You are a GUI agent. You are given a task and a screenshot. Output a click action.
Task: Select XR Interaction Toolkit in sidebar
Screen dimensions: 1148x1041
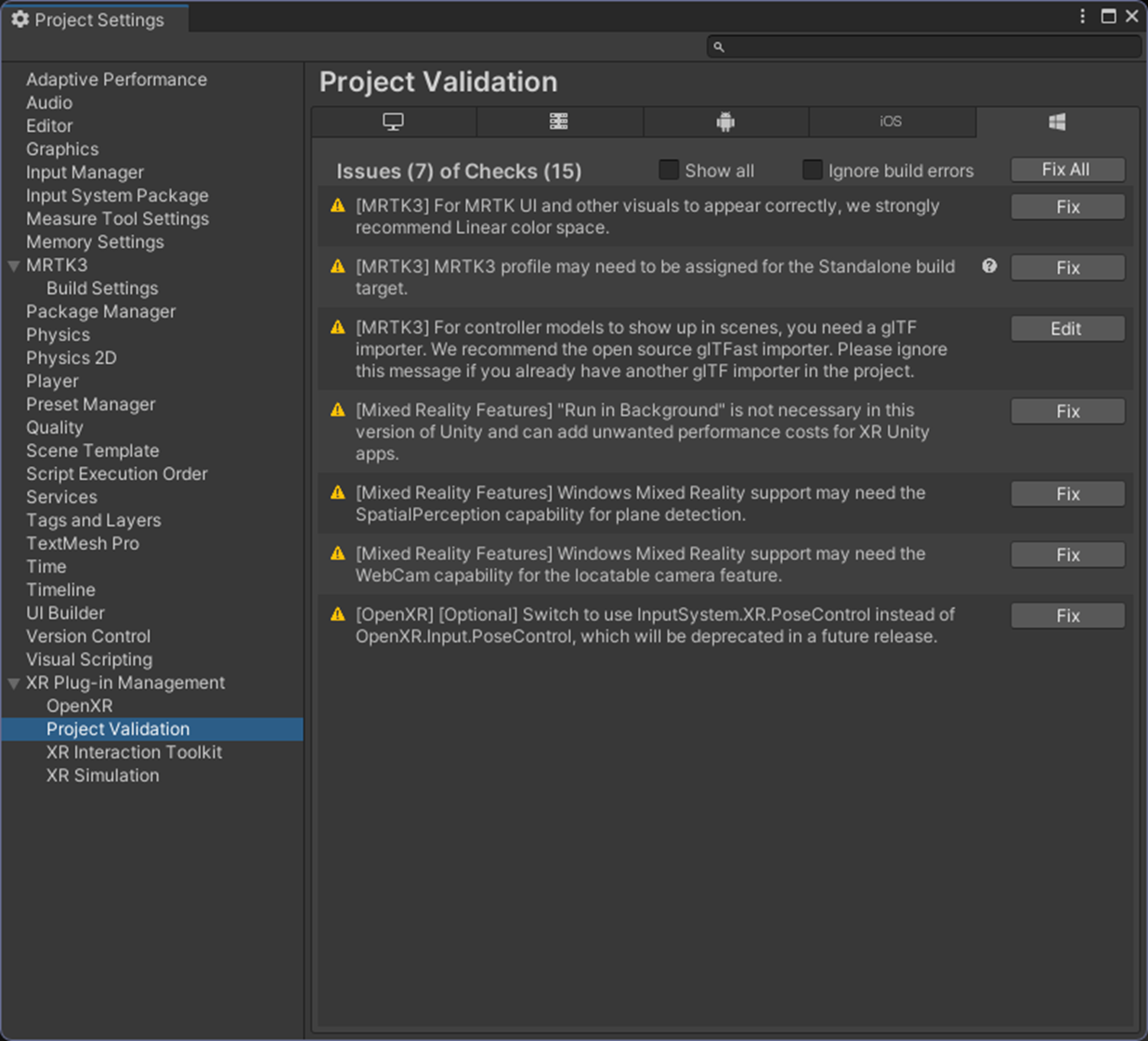[x=135, y=752]
